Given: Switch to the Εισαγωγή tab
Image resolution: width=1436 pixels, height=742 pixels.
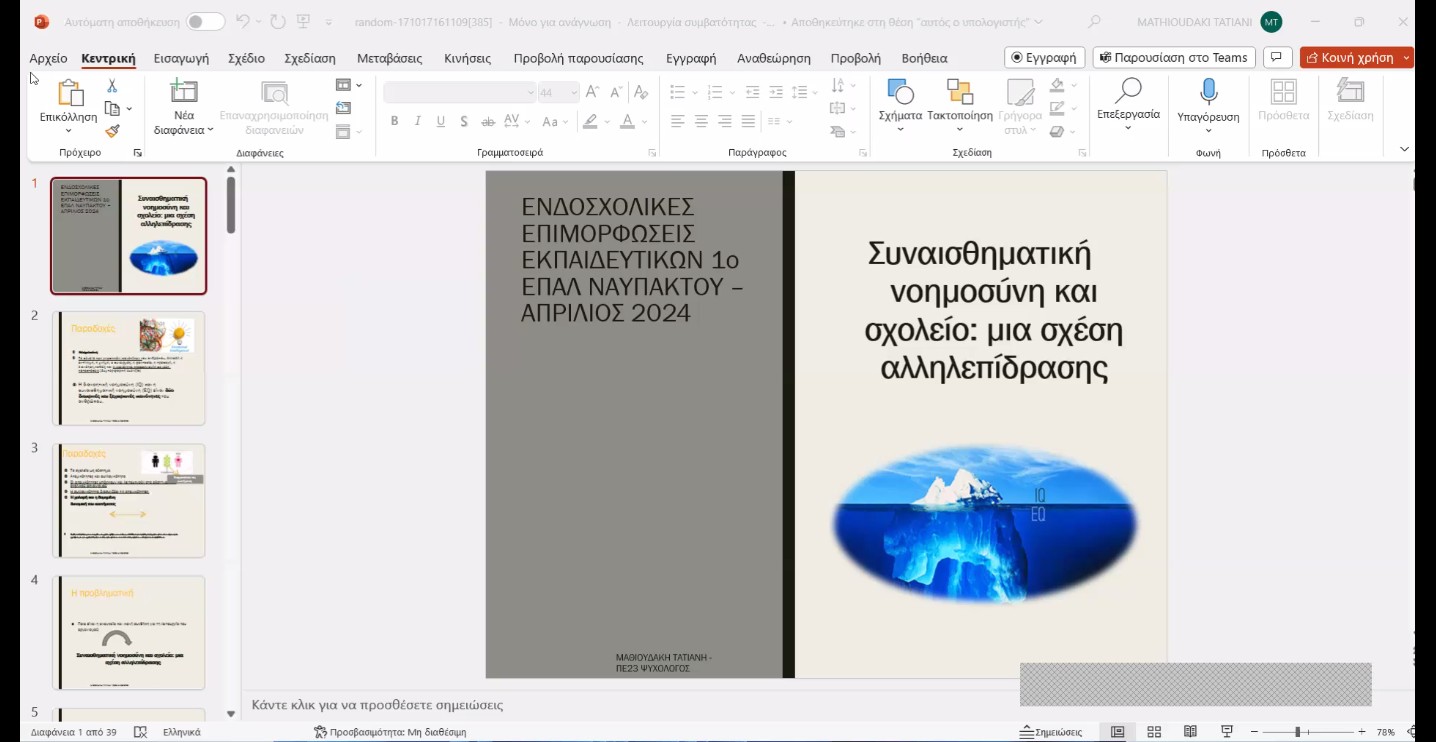Looking at the screenshot, I should coord(181,58).
